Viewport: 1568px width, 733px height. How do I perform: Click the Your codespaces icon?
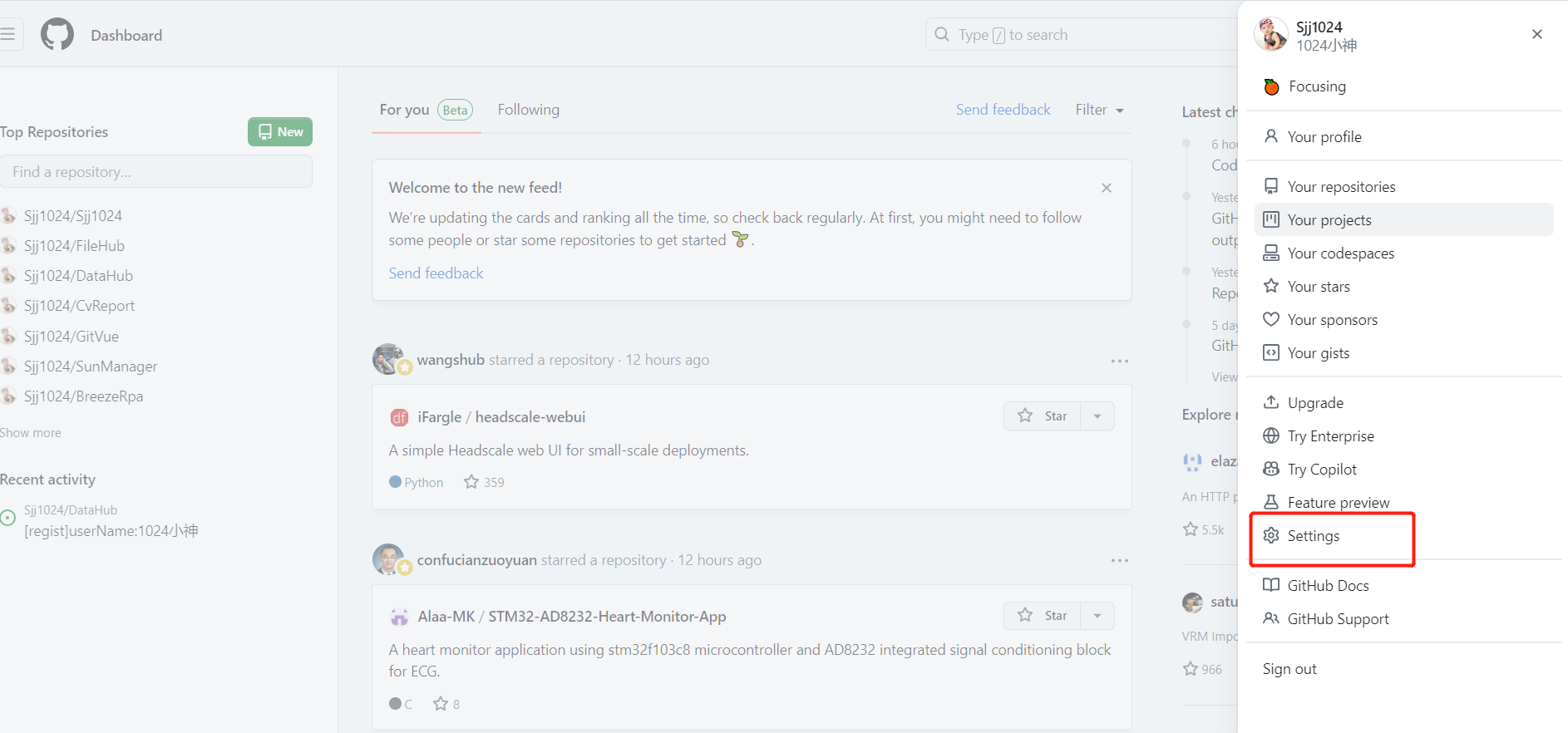pos(1271,253)
